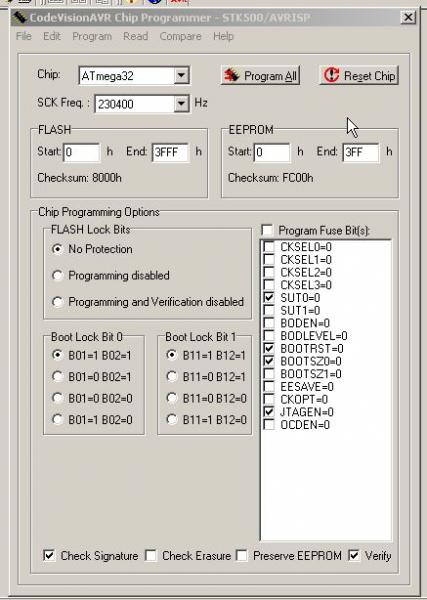Click the Program All chip icon button
This screenshot has height=600, width=427.
(232, 75)
